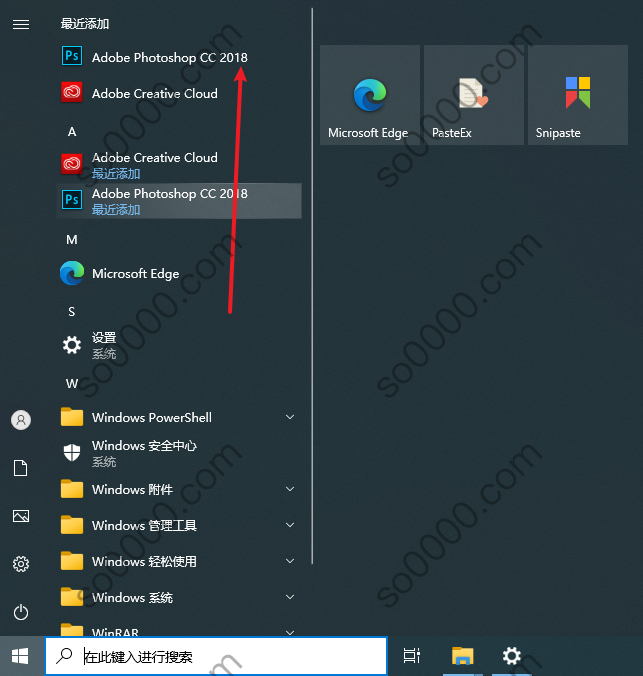The height and width of the screenshot is (676, 643).
Task: Launch Adobe Photoshop CC 2018 under recently added
Action: (x=179, y=57)
